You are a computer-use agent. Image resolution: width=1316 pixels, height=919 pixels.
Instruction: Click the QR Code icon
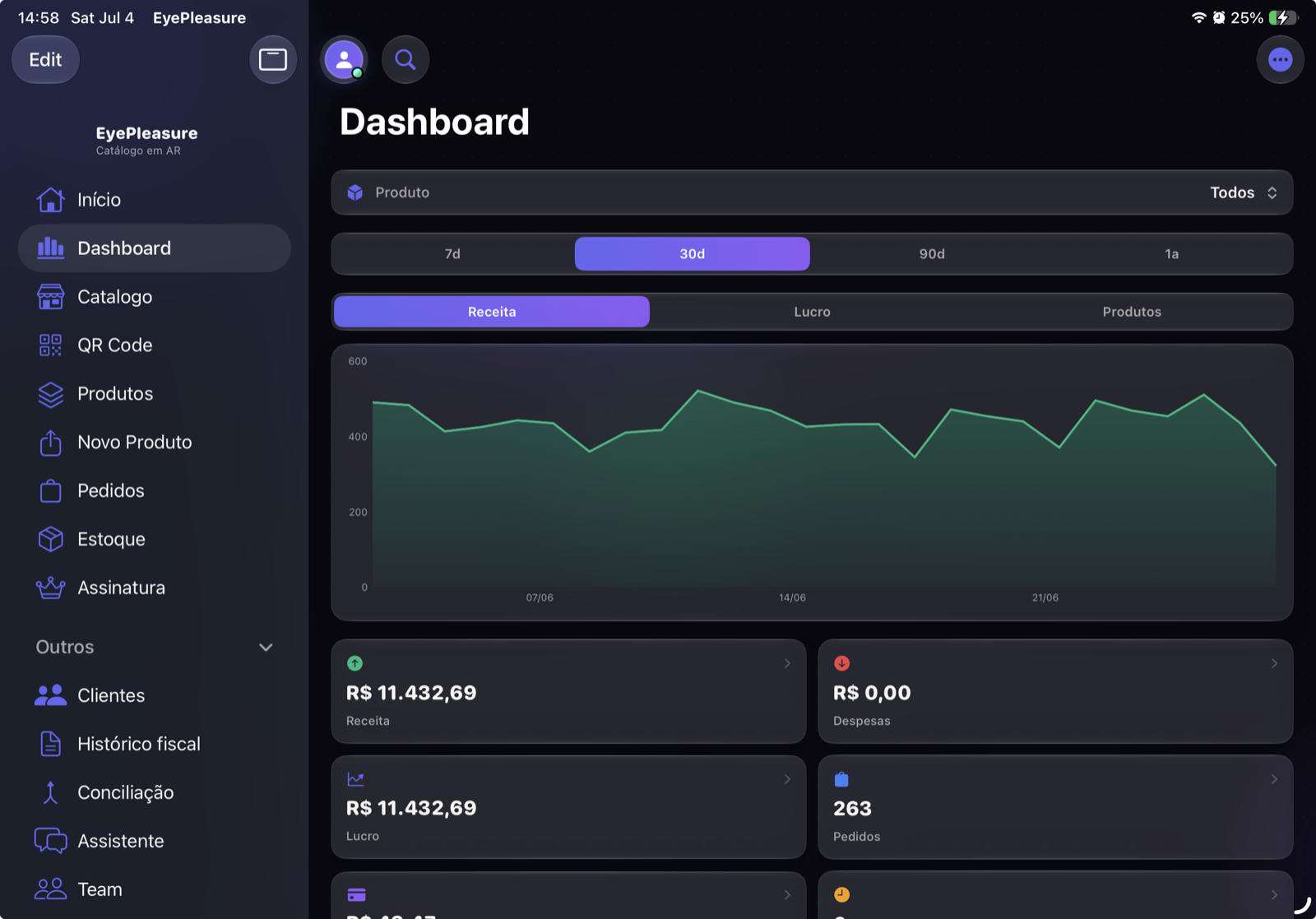(x=50, y=345)
